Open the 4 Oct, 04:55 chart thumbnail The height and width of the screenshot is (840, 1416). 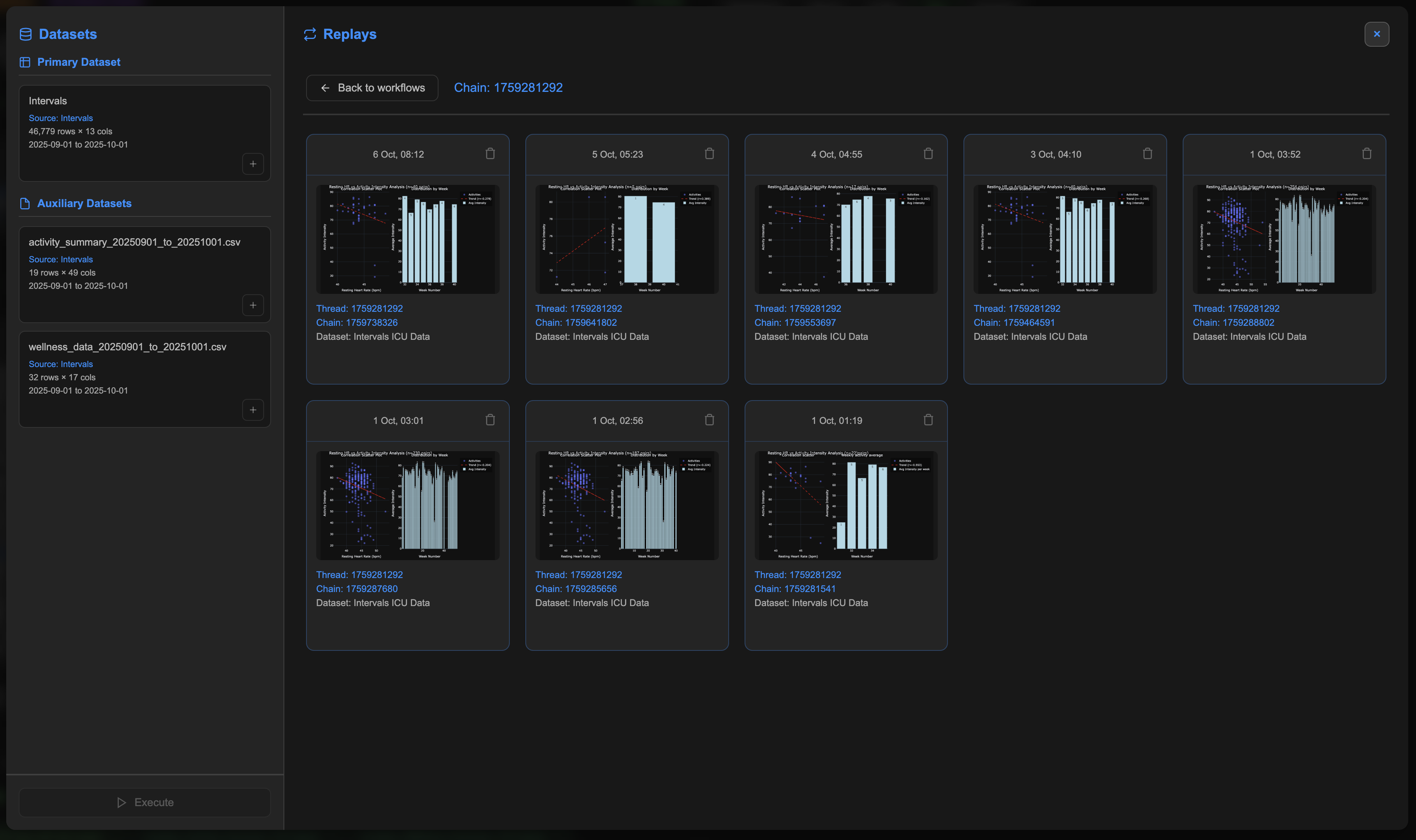coord(845,239)
